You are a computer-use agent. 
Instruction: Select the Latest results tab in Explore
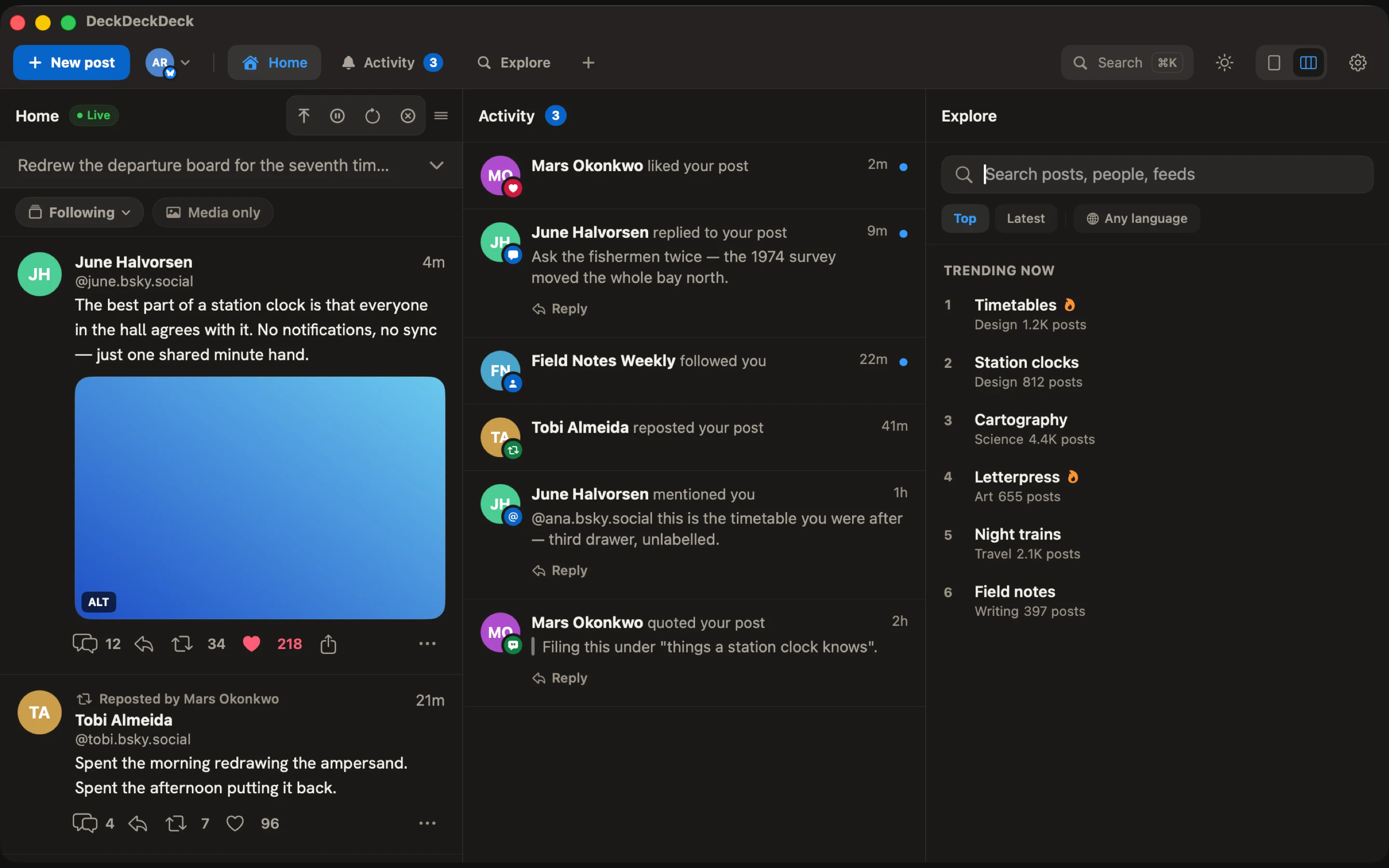pyautogui.click(x=1026, y=218)
